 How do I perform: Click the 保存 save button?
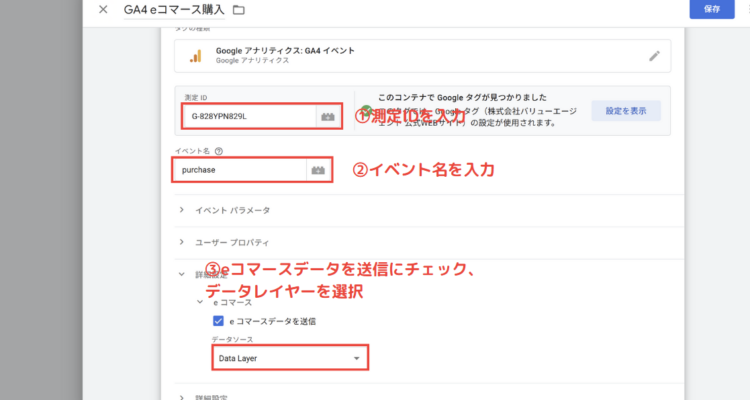[x=712, y=9]
